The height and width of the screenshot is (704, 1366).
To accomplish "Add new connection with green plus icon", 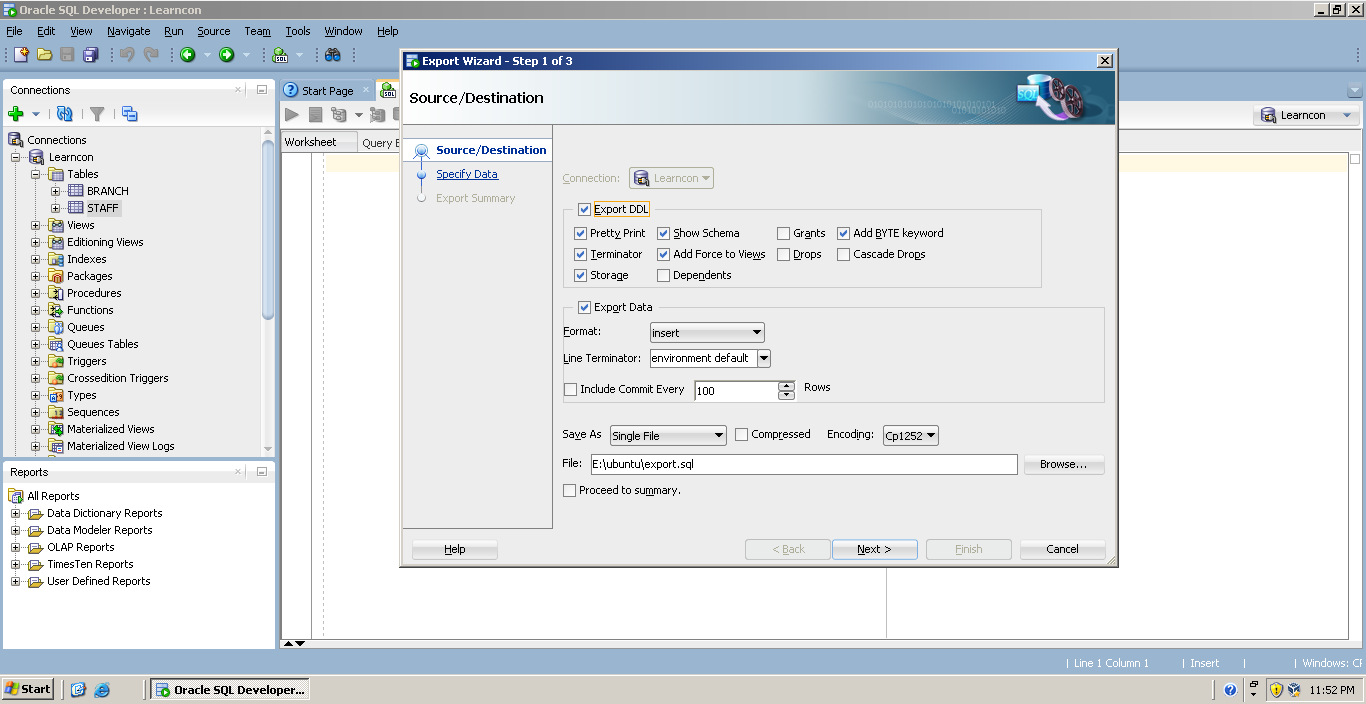I will (x=15, y=114).
